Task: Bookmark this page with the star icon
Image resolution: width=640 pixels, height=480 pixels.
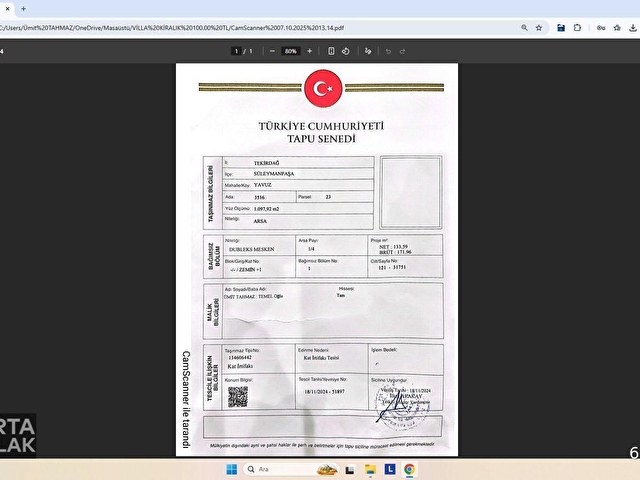Action: 539,28
